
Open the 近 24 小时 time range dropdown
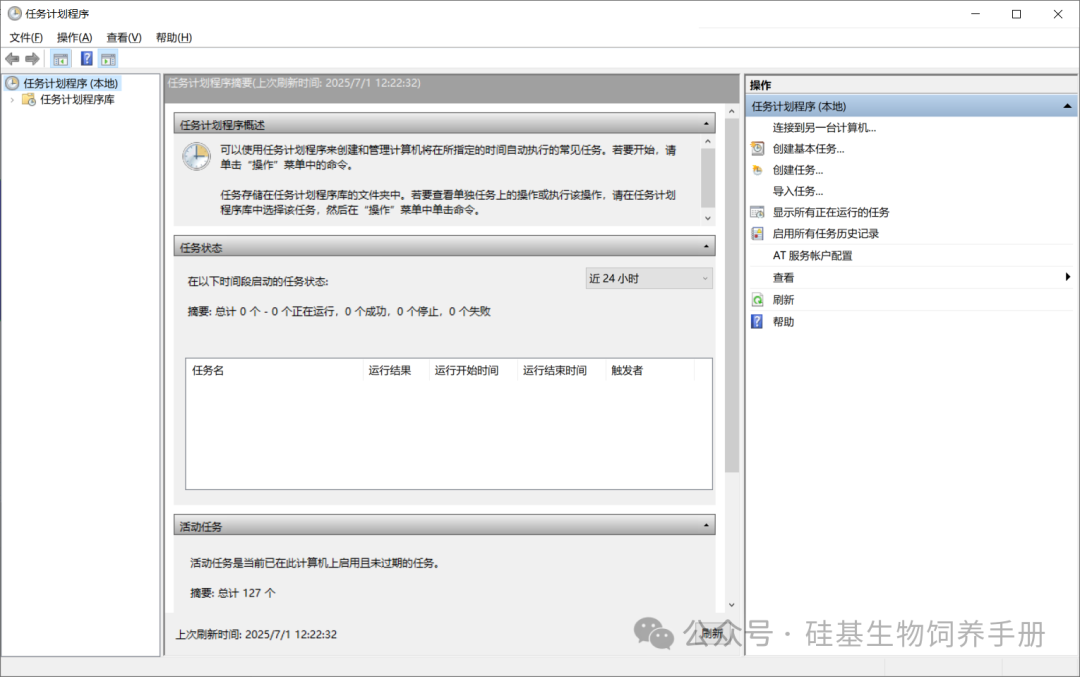click(x=649, y=278)
